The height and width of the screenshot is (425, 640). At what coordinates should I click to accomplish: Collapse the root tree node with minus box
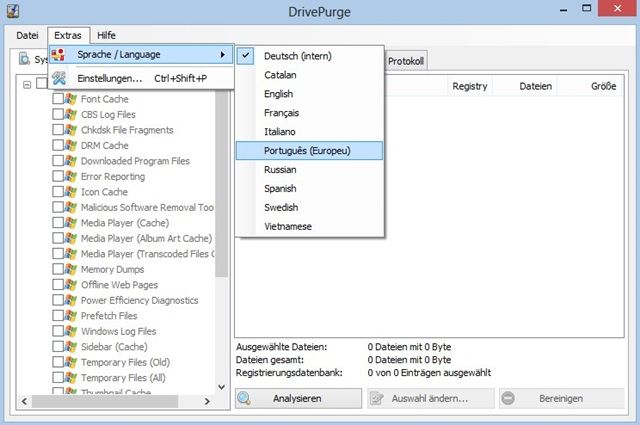pos(27,85)
